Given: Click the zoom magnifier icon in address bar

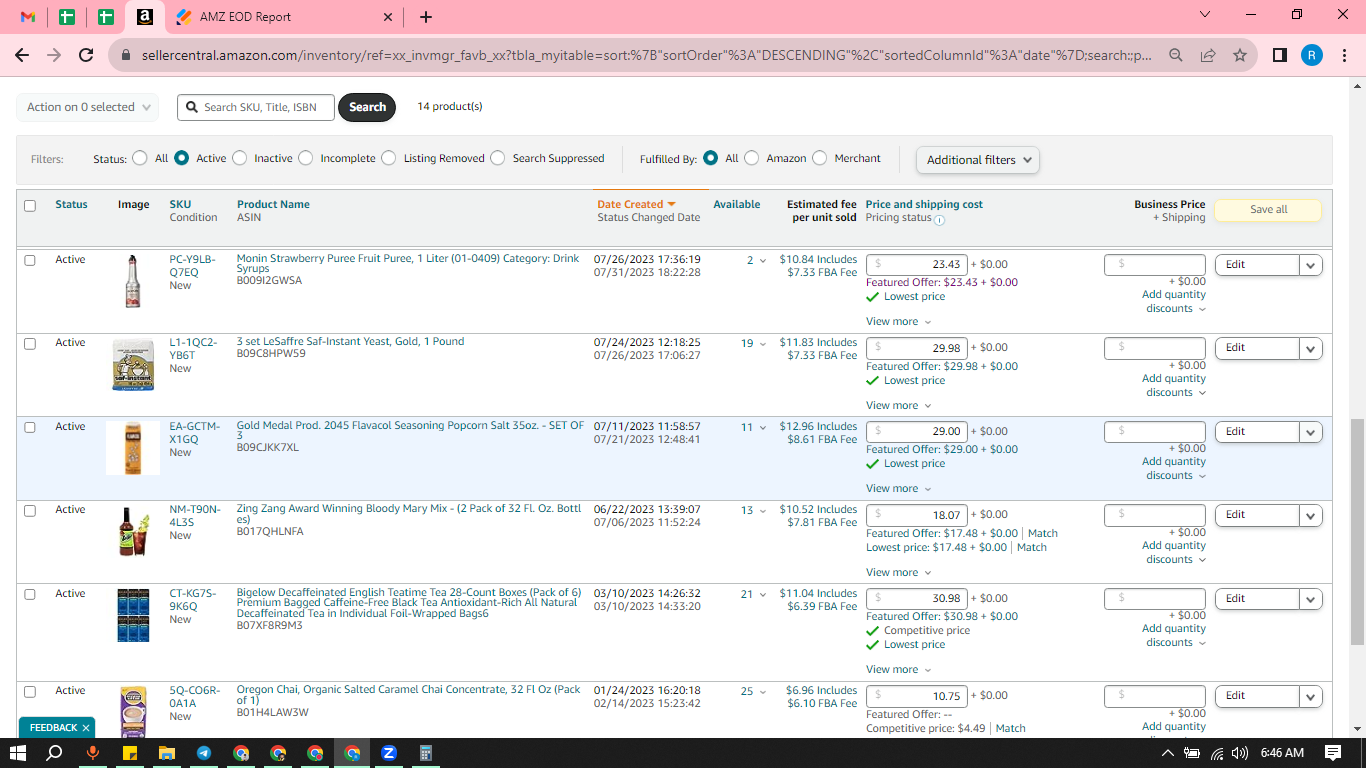Looking at the screenshot, I should pyautogui.click(x=1176, y=55).
